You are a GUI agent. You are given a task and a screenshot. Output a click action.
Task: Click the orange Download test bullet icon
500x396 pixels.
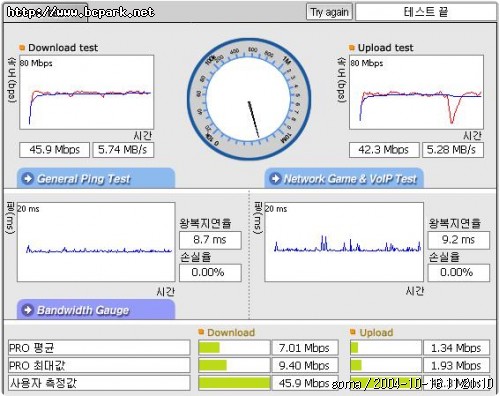pyautogui.click(x=22, y=48)
